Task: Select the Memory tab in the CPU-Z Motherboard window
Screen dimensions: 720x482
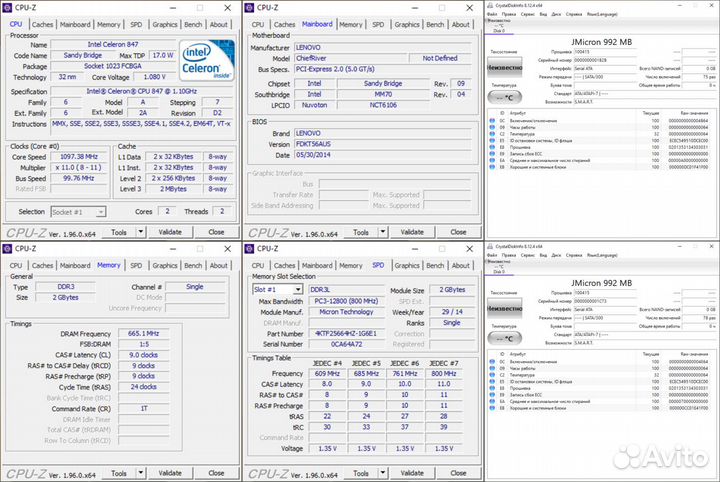Action: [351, 24]
